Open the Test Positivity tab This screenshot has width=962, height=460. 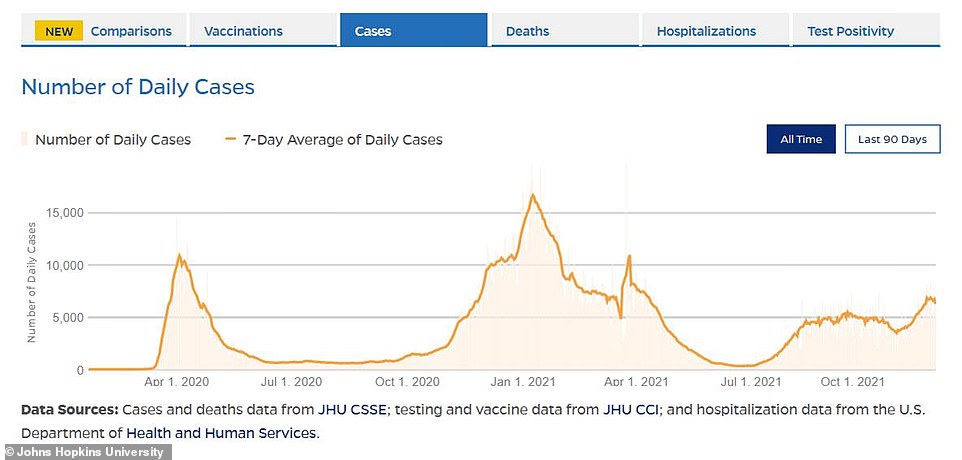[x=850, y=31]
